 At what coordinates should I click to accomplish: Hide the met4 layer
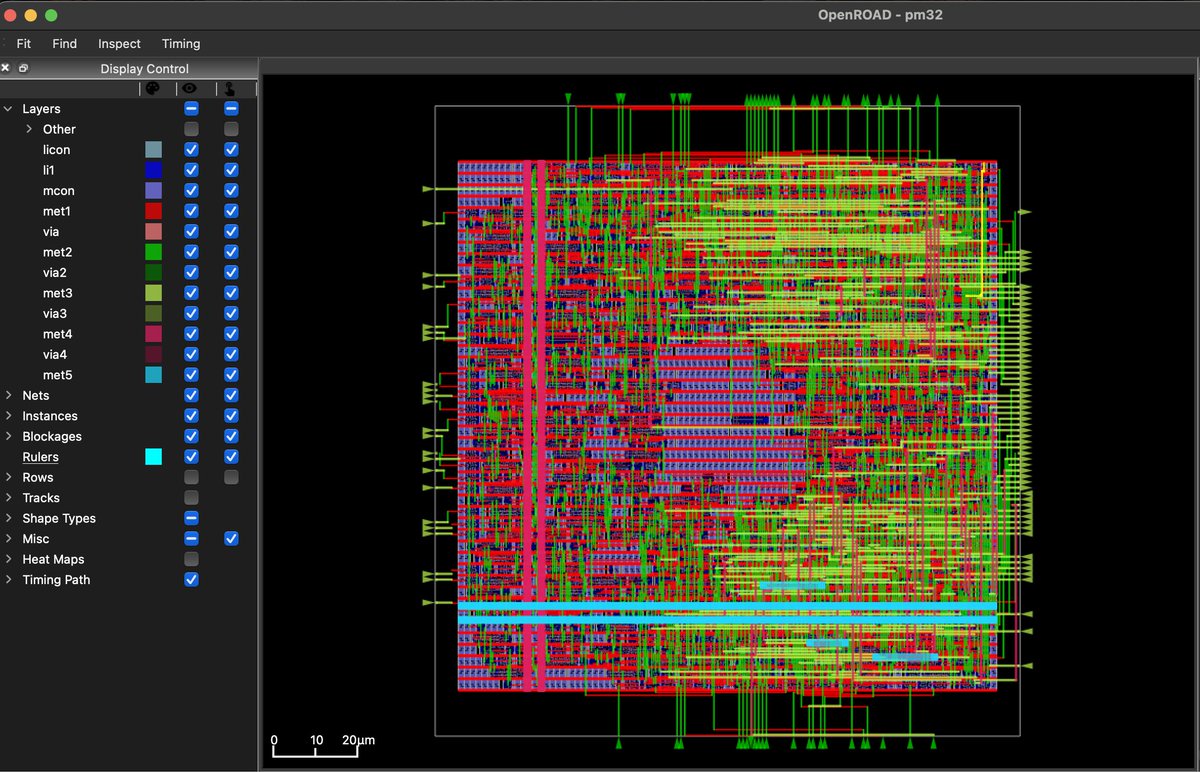(191, 334)
